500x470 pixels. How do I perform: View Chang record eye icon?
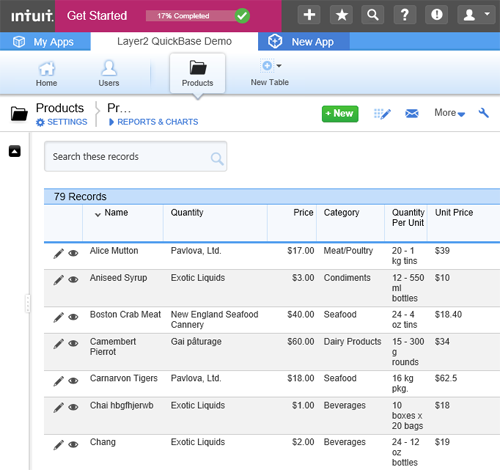(x=73, y=444)
